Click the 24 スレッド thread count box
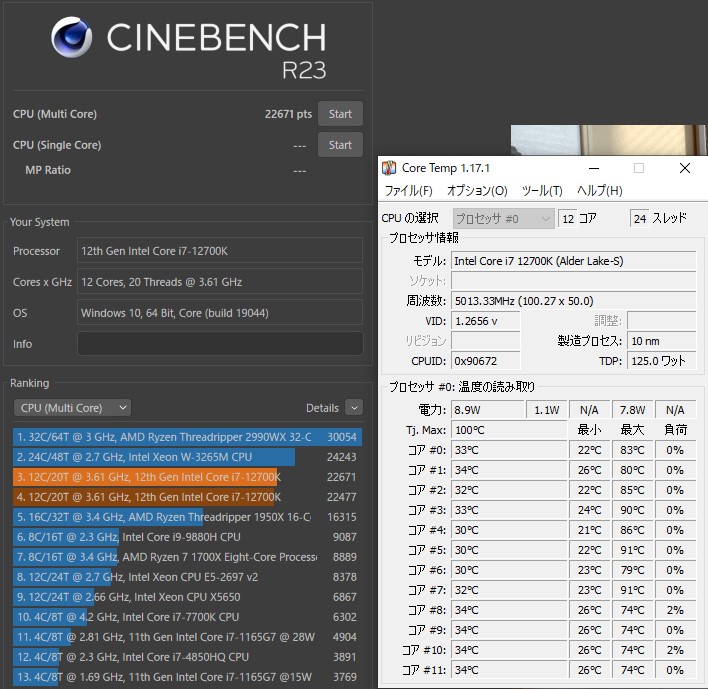Screen dimensions: 708x689 click(x=639, y=219)
